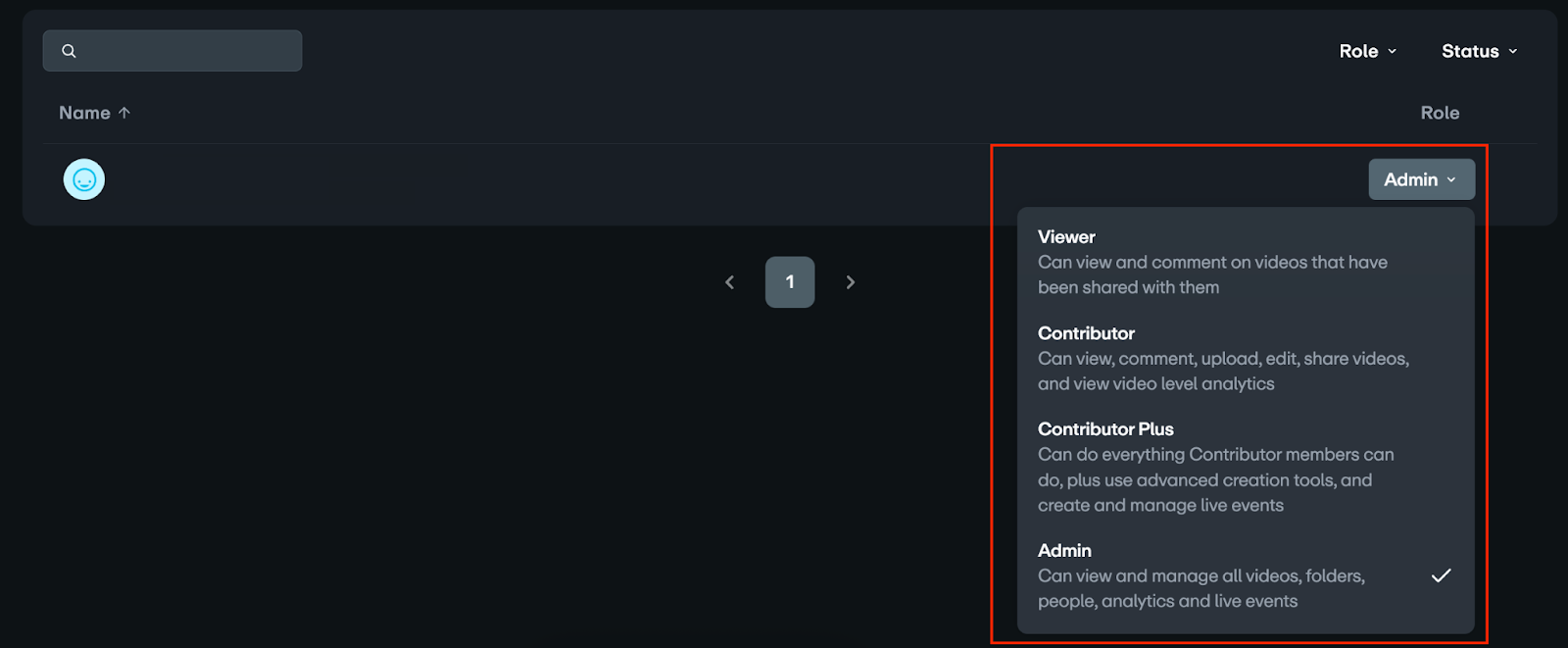Select the Viewer role option
Viewport: 1568px width, 648px height.
(x=1215, y=262)
